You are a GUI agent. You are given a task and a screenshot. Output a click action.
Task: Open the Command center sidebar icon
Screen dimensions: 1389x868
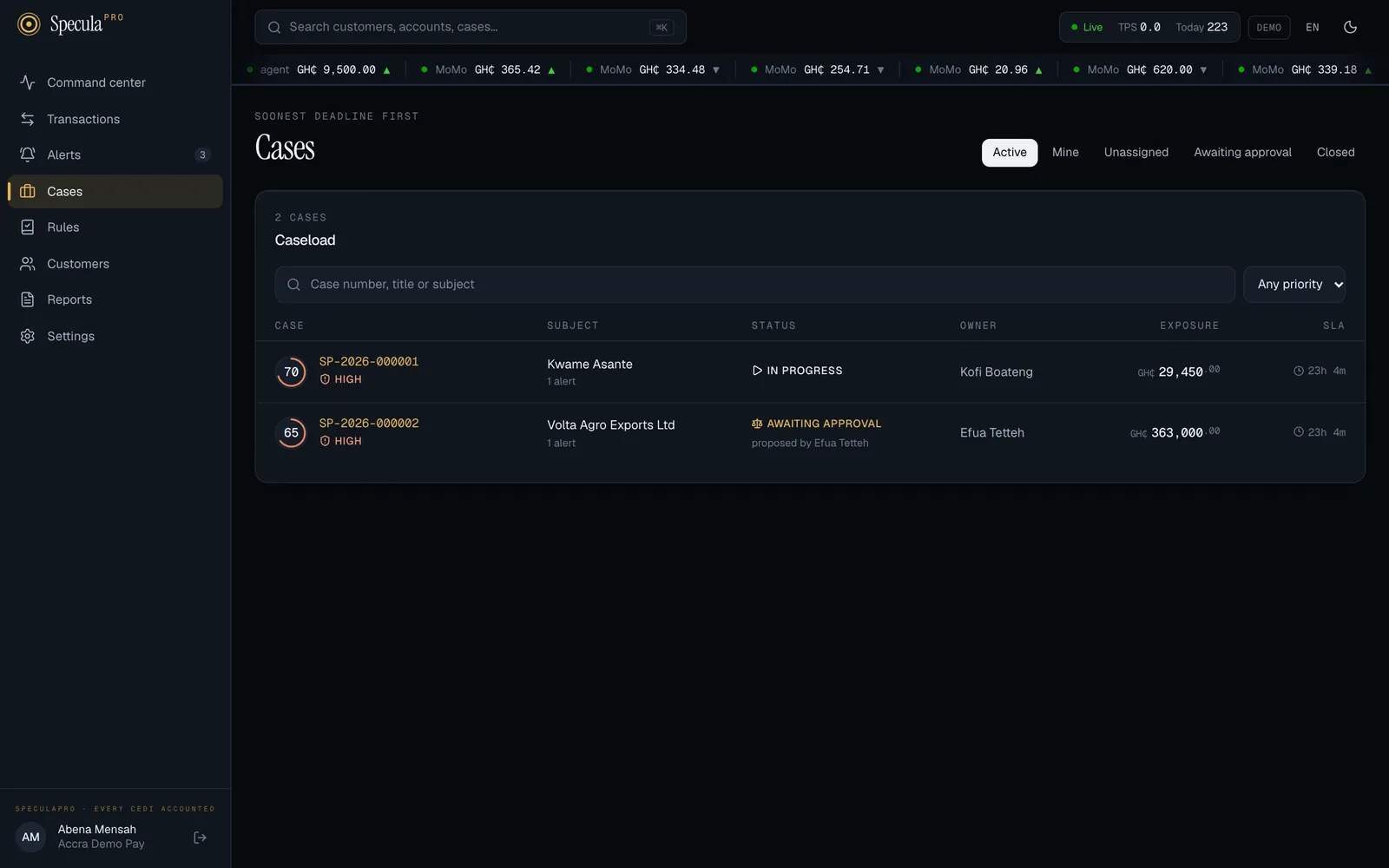(x=28, y=82)
